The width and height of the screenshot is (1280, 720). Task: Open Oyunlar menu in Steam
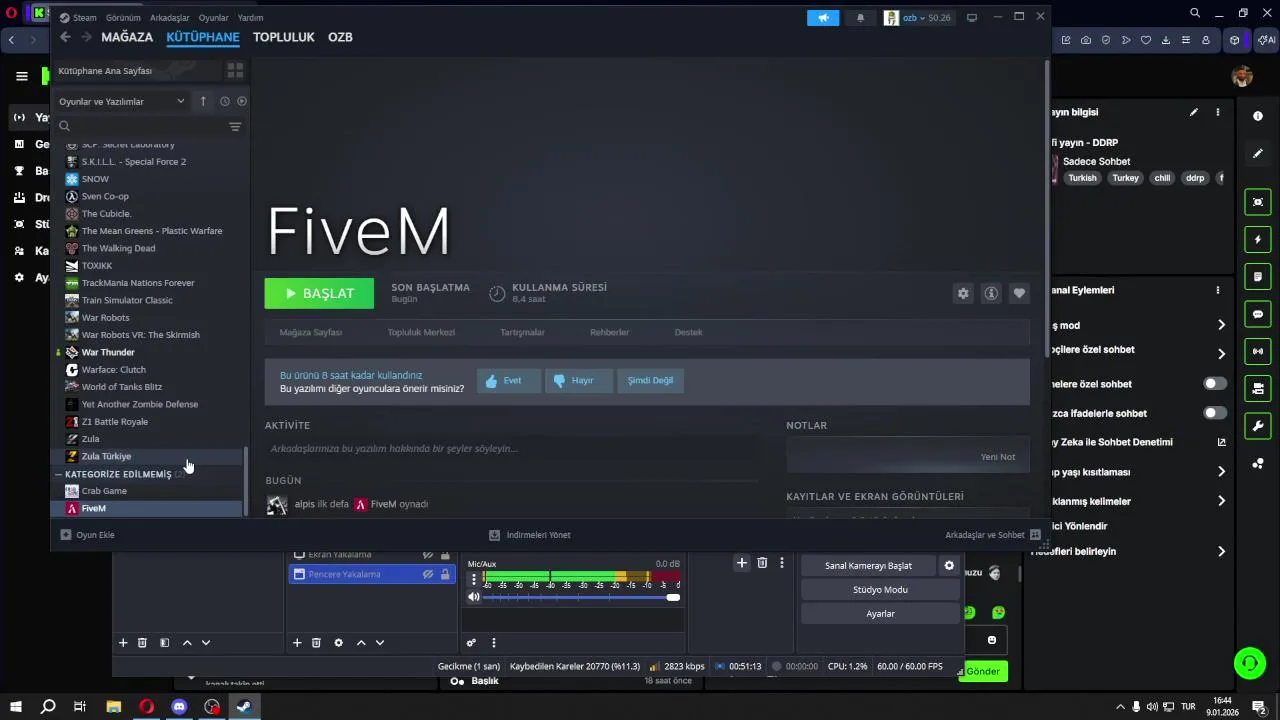point(214,18)
